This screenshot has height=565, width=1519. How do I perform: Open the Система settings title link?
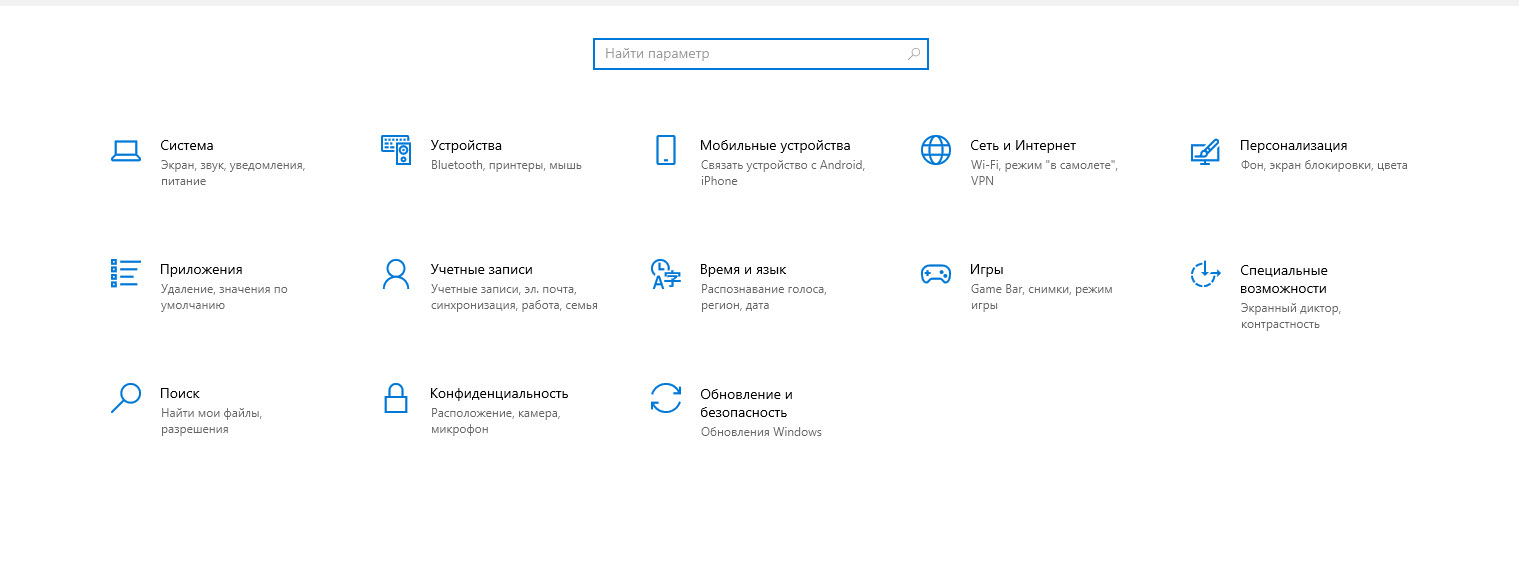[x=187, y=145]
